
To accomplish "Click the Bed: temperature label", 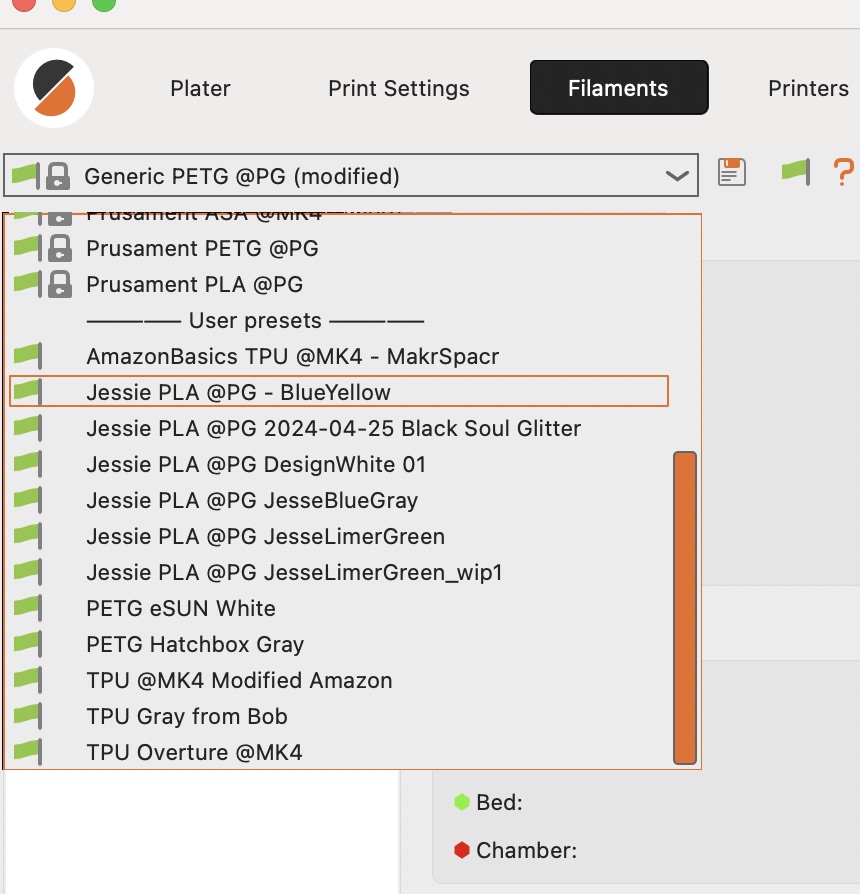I will tap(499, 803).
